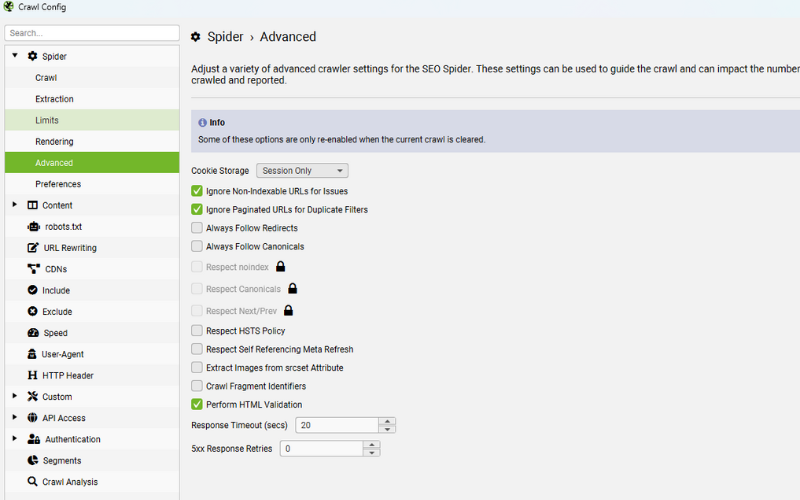The width and height of the screenshot is (800, 500).
Task: Click the URL Rewriting icon
Action: (x=34, y=248)
